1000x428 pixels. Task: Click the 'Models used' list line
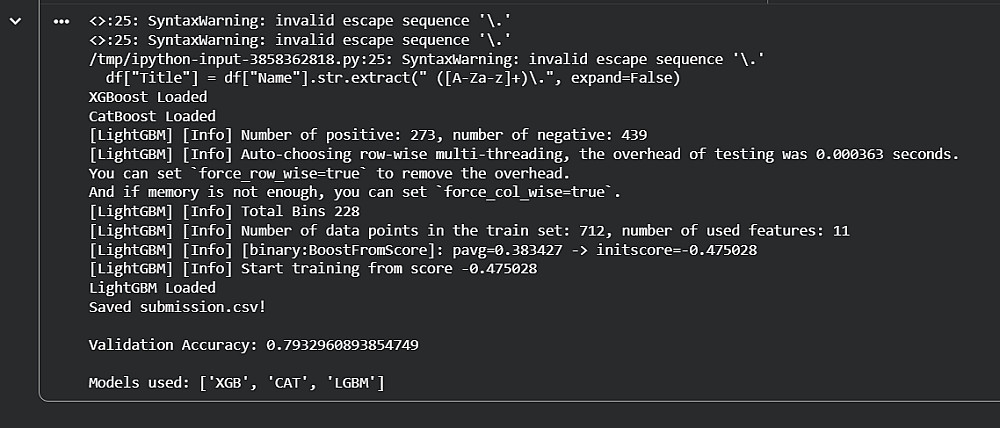(237, 383)
